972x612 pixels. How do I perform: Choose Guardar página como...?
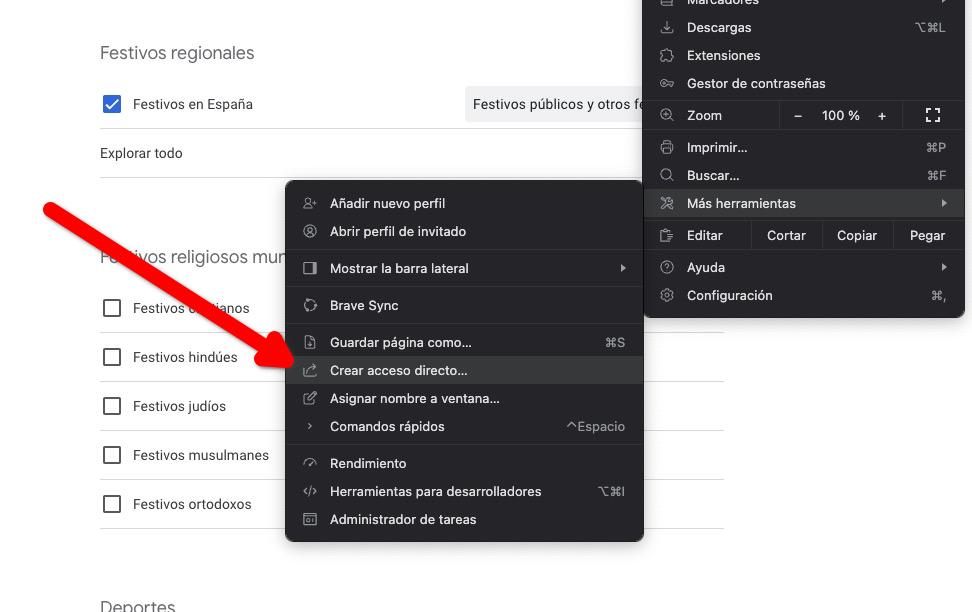pyautogui.click(x=464, y=342)
